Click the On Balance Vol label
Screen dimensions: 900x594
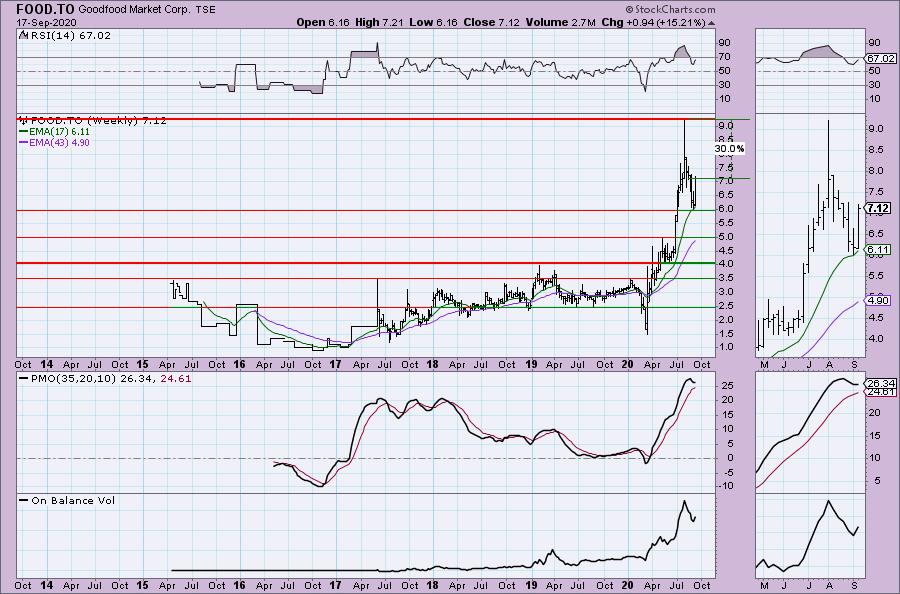coord(73,500)
